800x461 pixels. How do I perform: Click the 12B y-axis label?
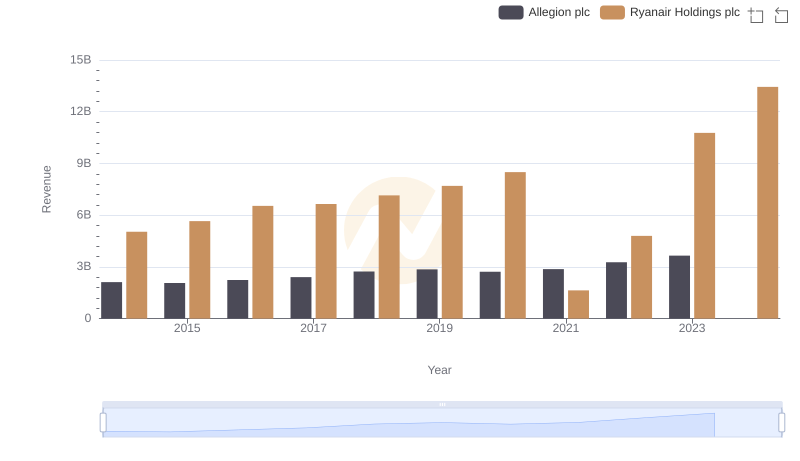coord(81,111)
